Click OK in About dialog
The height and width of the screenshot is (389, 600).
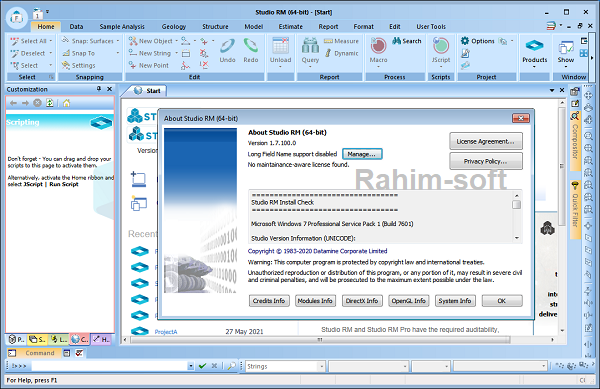[502, 301]
